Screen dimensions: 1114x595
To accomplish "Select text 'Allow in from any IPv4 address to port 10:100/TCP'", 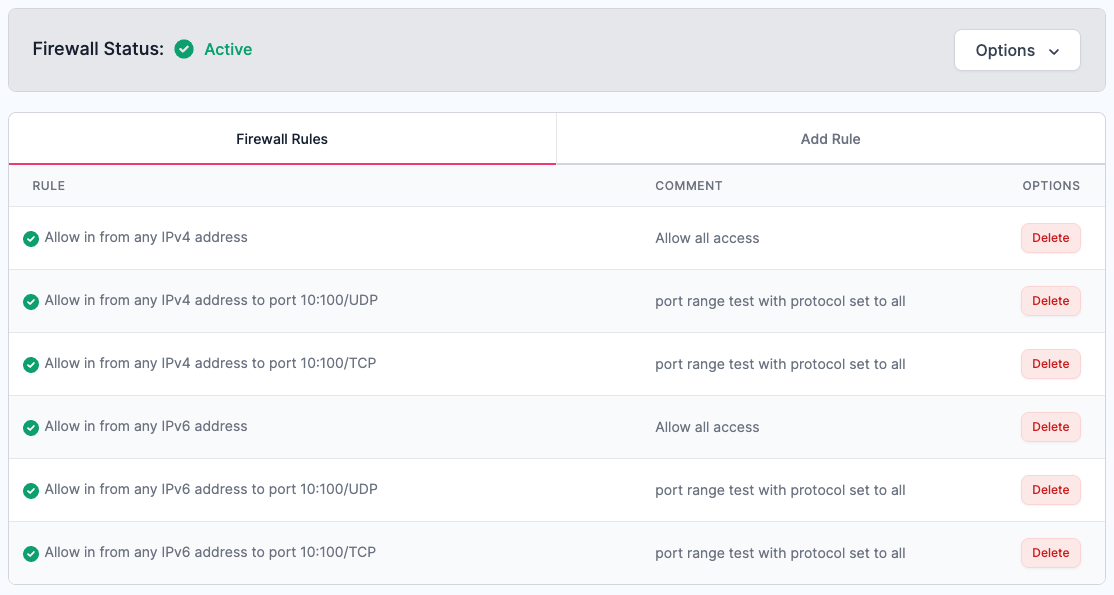I will pyautogui.click(x=210, y=363).
